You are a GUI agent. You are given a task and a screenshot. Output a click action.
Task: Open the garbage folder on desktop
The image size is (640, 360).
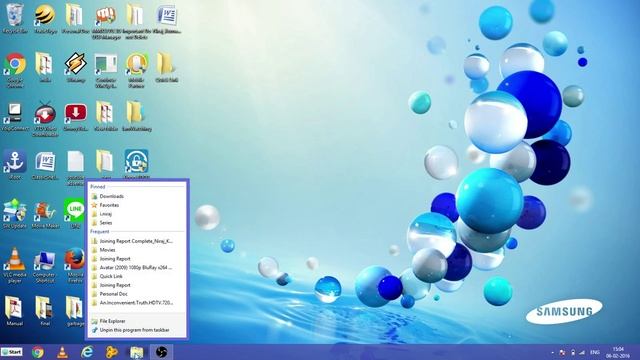click(75, 310)
